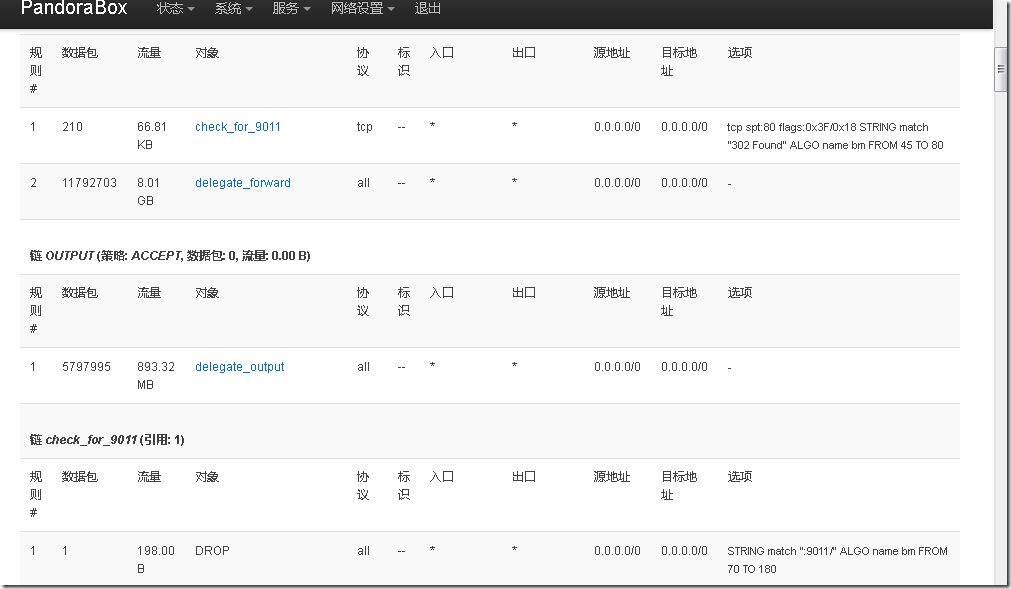1011x589 pixels.
Task: Click 退出 to log out
Action: [x=428, y=9]
